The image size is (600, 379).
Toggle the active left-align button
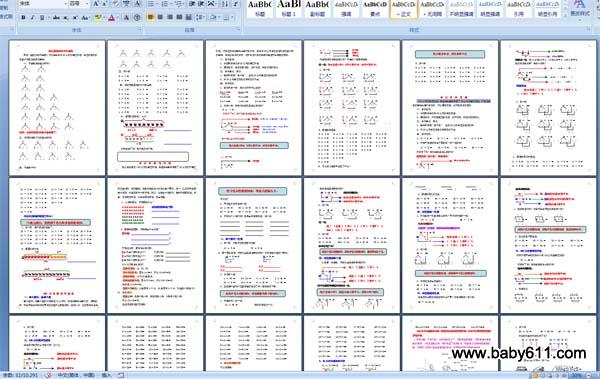click(x=151, y=18)
